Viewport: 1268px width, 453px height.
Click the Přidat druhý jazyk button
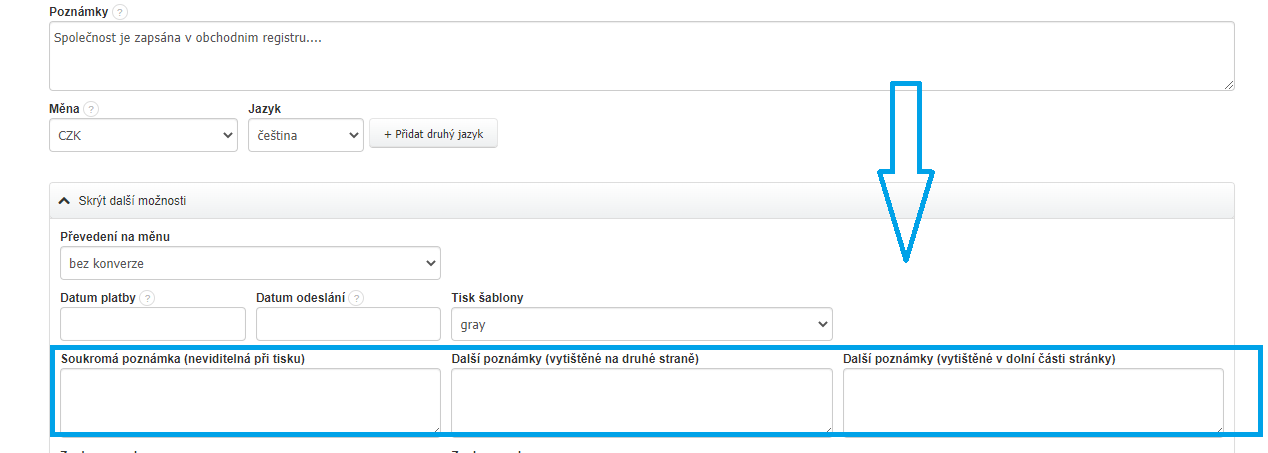tap(433, 134)
